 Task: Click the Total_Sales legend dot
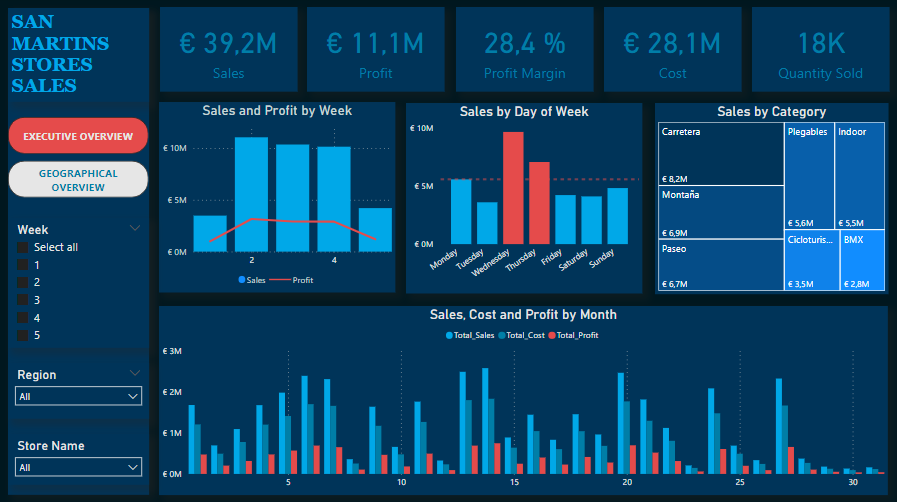tap(450, 335)
